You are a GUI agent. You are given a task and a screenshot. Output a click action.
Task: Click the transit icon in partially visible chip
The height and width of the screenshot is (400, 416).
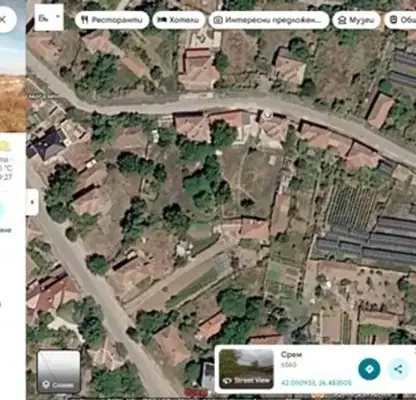point(394,20)
